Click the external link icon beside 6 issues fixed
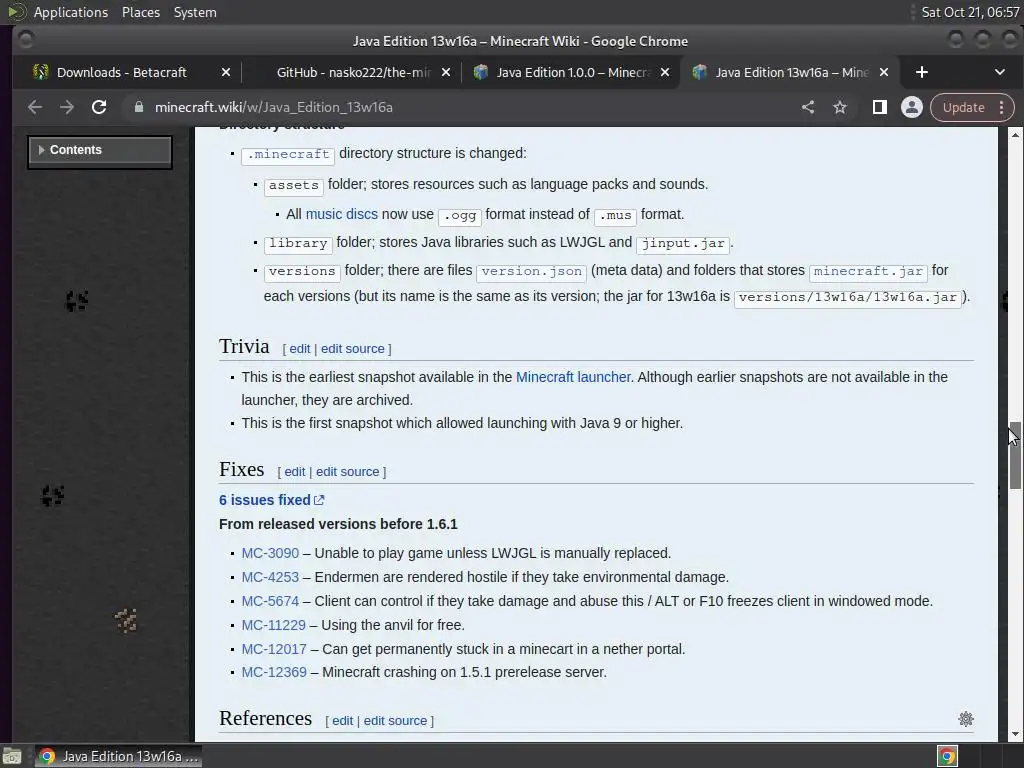This screenshot has height=768, width=1024. pos(319,500)
